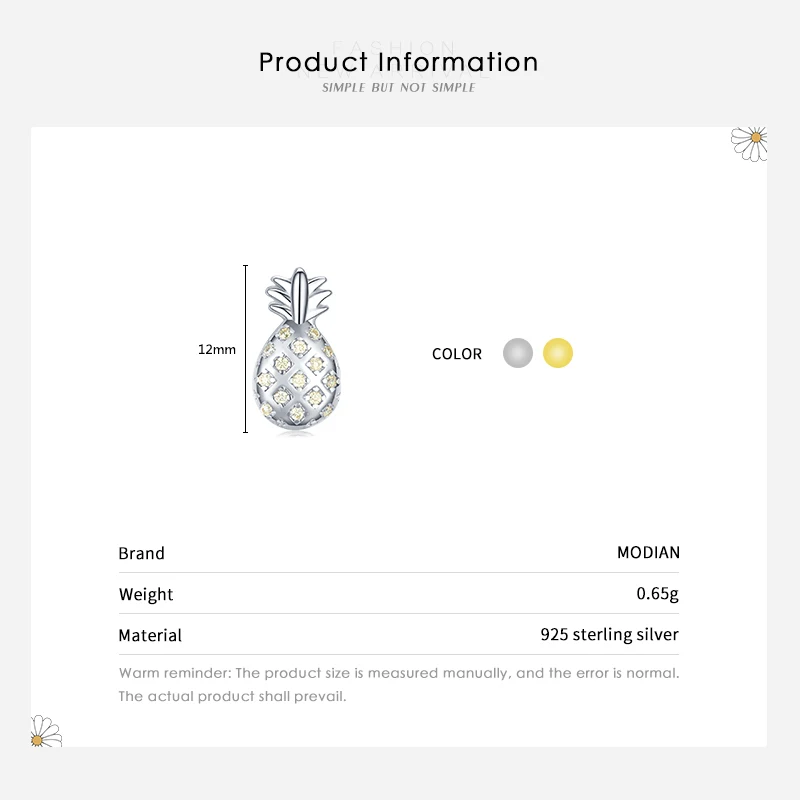The height and width of the screenshot is (800, 800).
Task: Click the daisy flower icon at top right
Action: click(x=751, y=143)
